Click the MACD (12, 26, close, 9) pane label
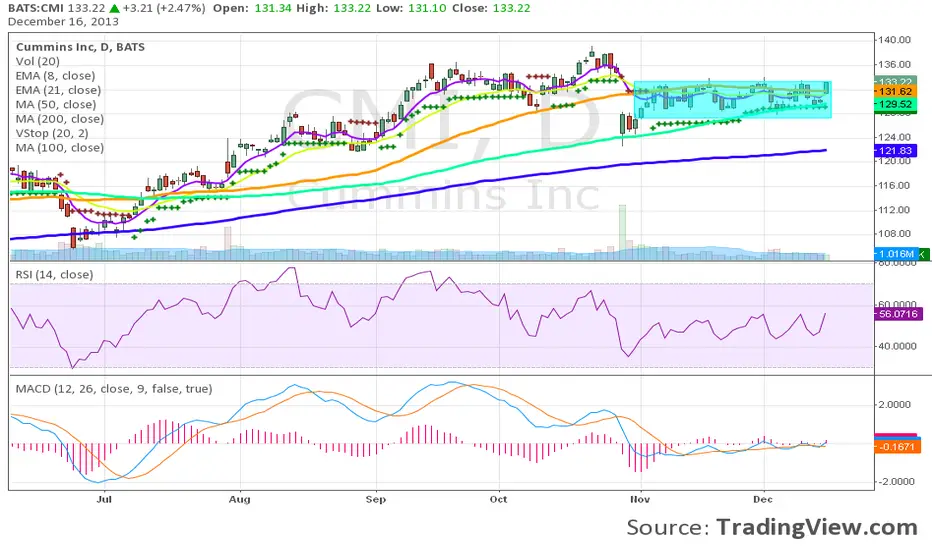The image size is (932, 550). (114, 389)
